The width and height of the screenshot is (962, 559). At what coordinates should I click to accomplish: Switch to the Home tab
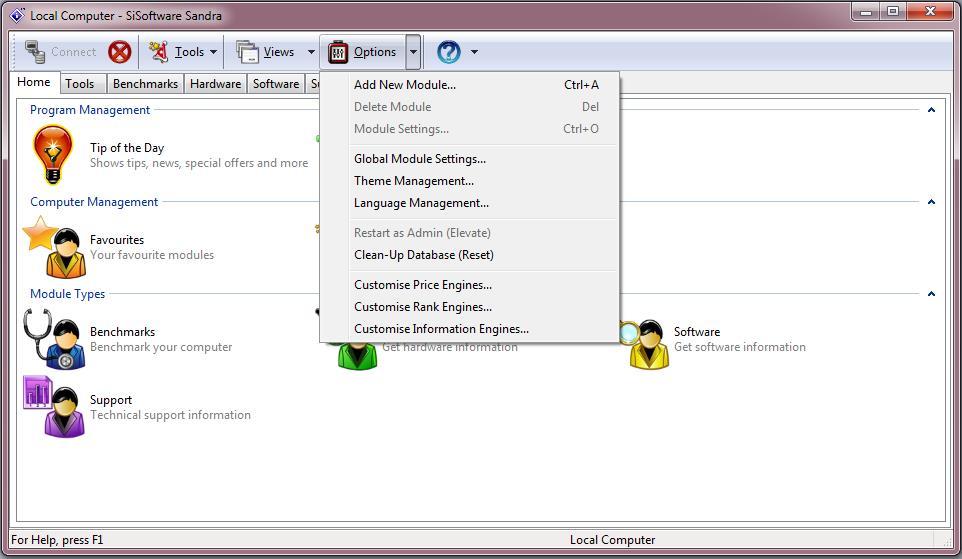coord(34,82)
